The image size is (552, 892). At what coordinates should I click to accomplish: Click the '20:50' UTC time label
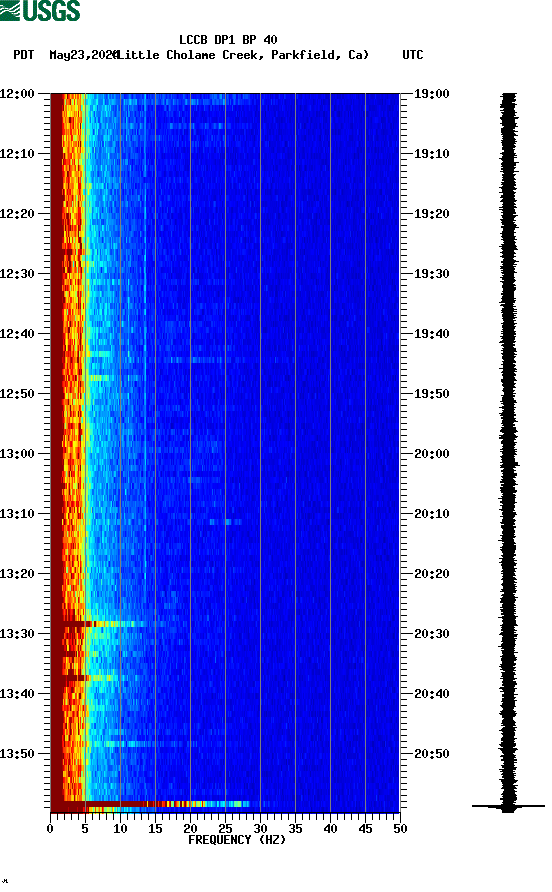click(x=432, y=754)
